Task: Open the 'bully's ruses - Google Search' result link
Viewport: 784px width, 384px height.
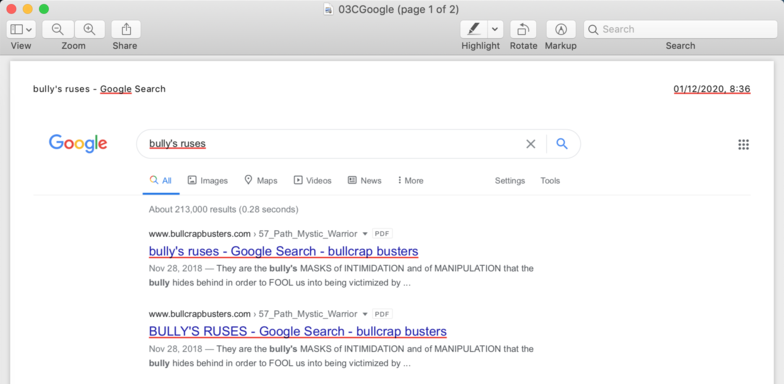Action: [x=284, y=251]
